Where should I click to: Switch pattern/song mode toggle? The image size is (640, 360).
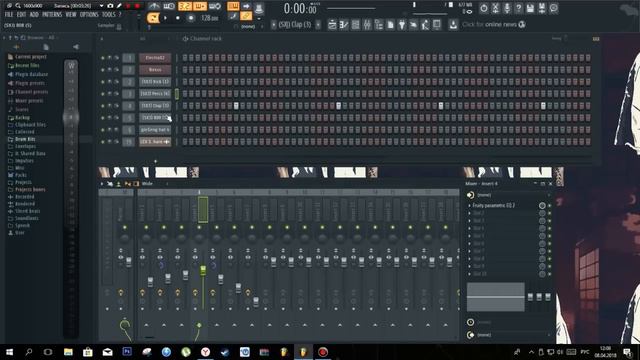(153, 18)
